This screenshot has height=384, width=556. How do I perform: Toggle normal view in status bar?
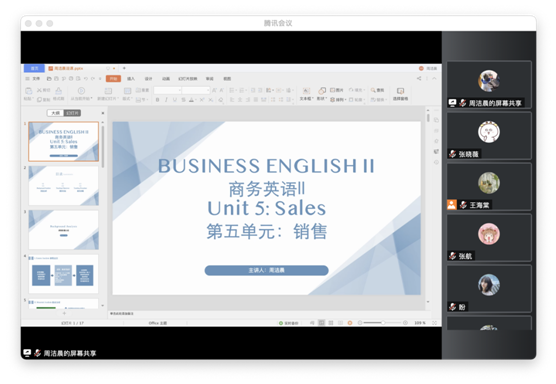pos(322,323)
